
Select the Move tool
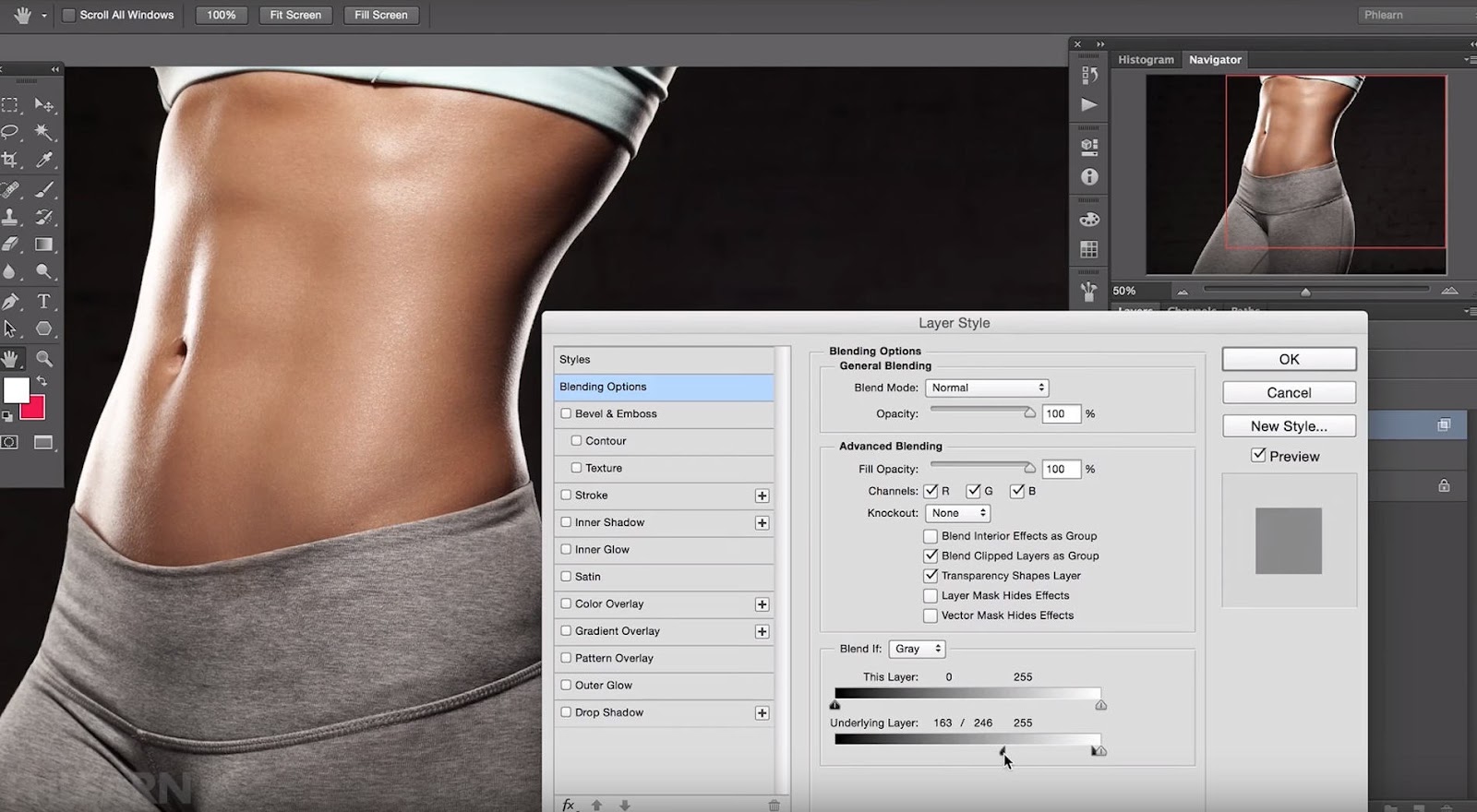tap(43, 105)
